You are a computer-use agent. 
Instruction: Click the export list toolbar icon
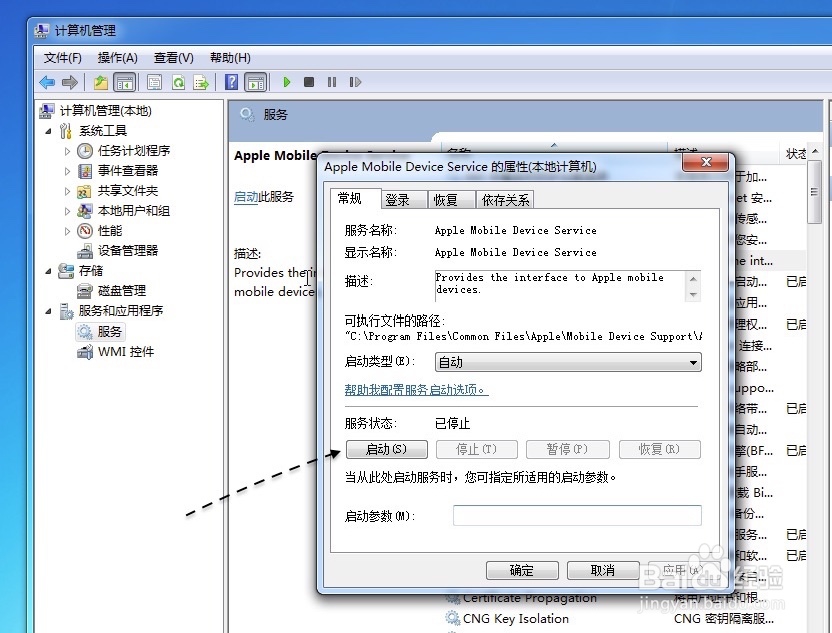click(x=202, y=81)
